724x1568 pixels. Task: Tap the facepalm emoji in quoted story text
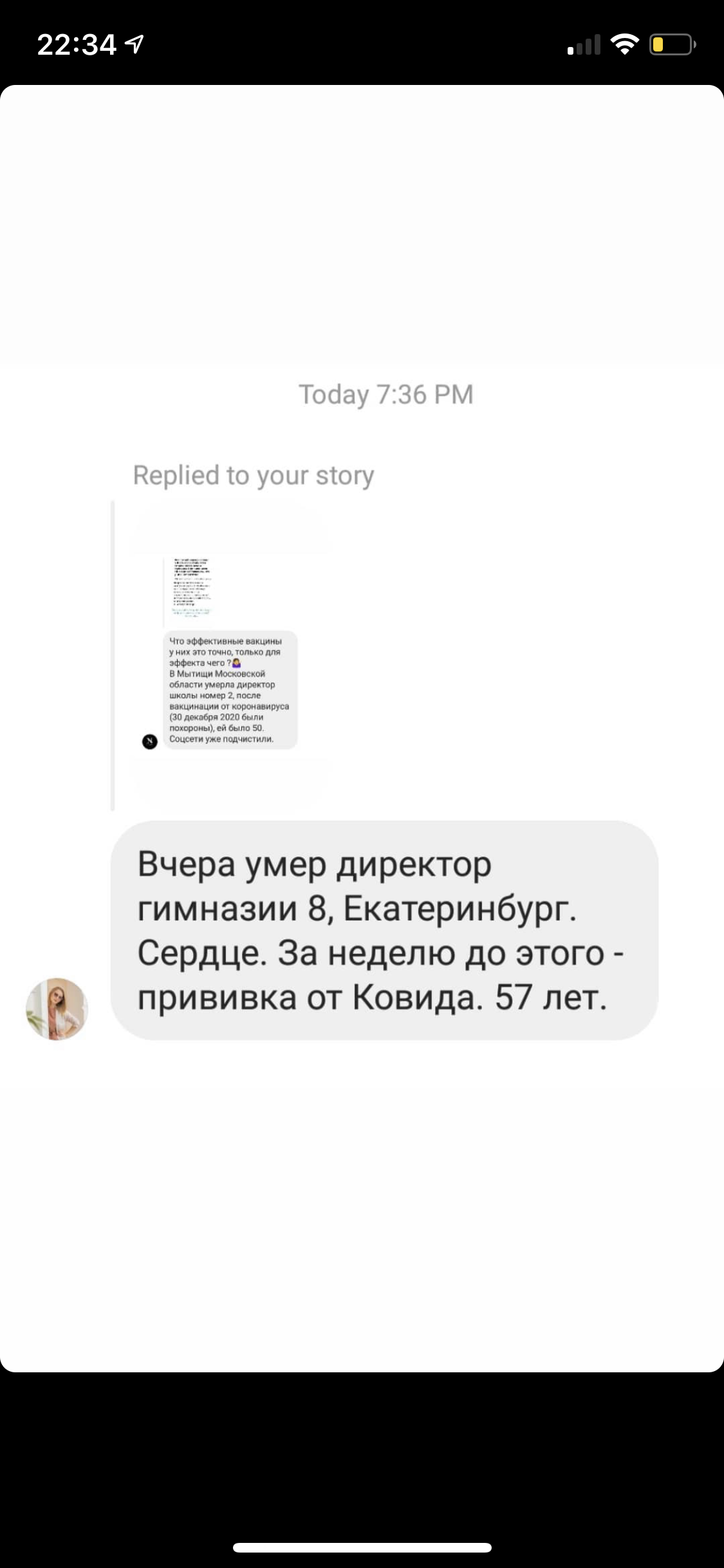click(236, 662)
